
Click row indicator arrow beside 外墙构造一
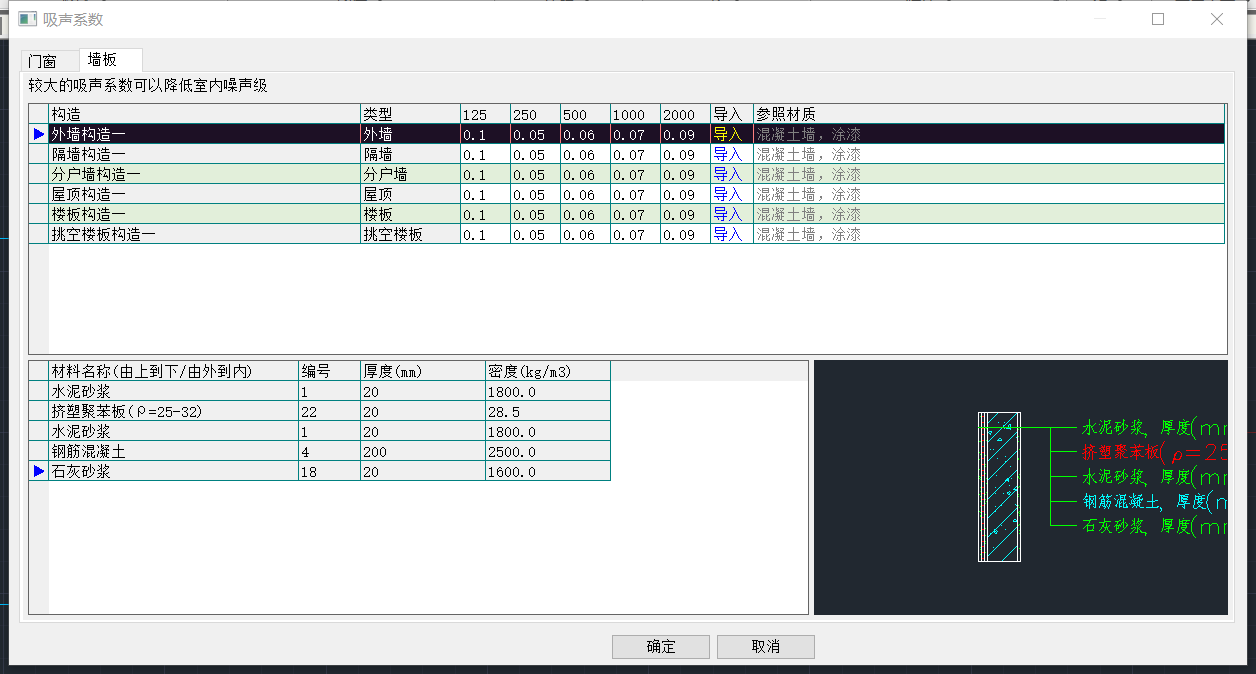(x=39, y=134)
